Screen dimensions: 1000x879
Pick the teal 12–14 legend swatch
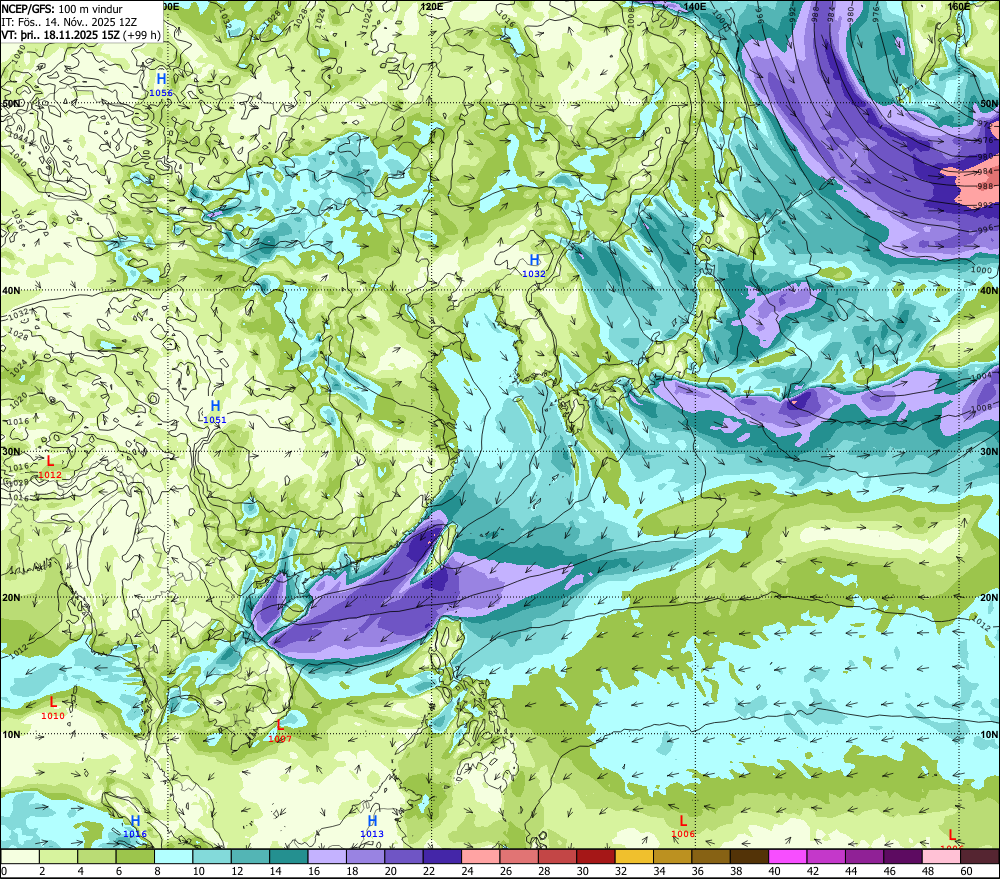tap(251, 857)
